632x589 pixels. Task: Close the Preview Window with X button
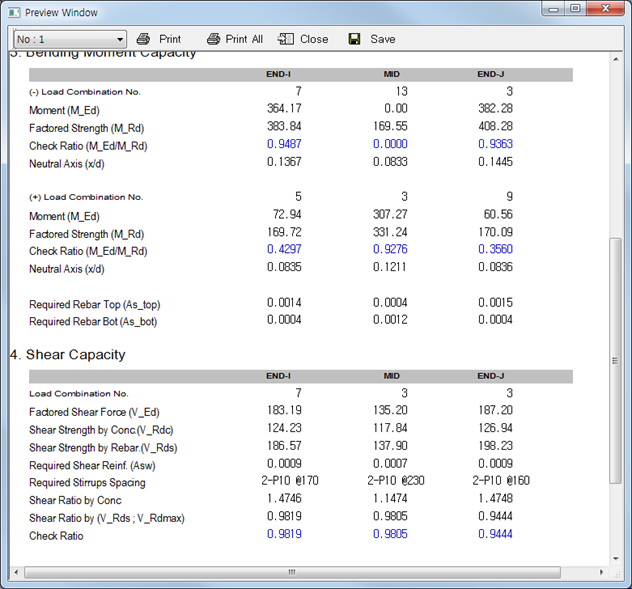point(605,8)
